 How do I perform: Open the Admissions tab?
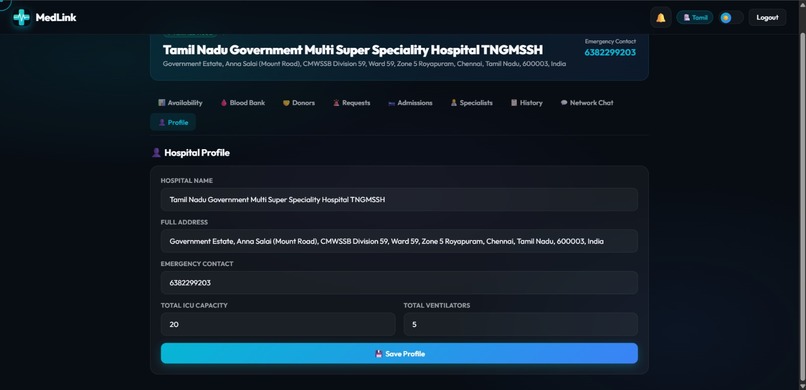click(410, 103)
